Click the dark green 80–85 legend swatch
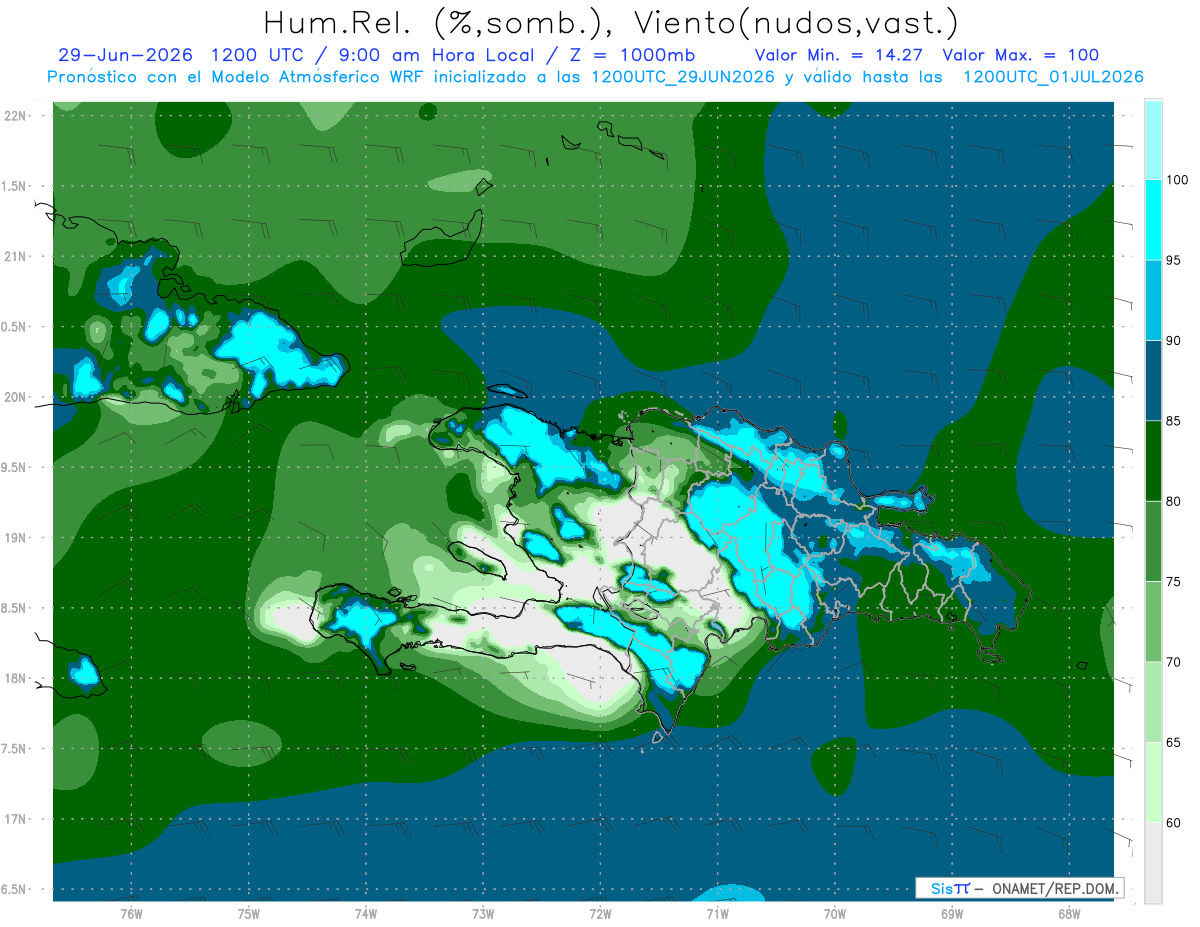Viewport: 1200px width, 927px height. [x=1153, y=461]
